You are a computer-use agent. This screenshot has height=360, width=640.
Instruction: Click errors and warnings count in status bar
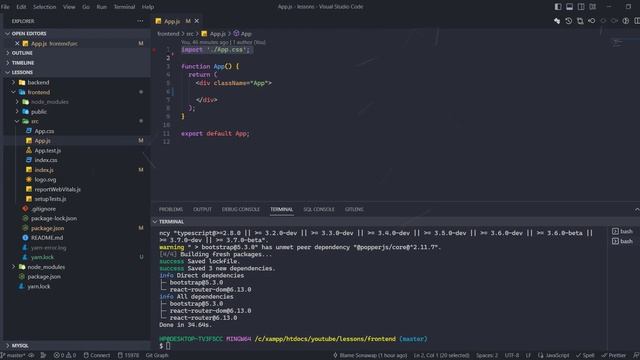tap(65, 355)
